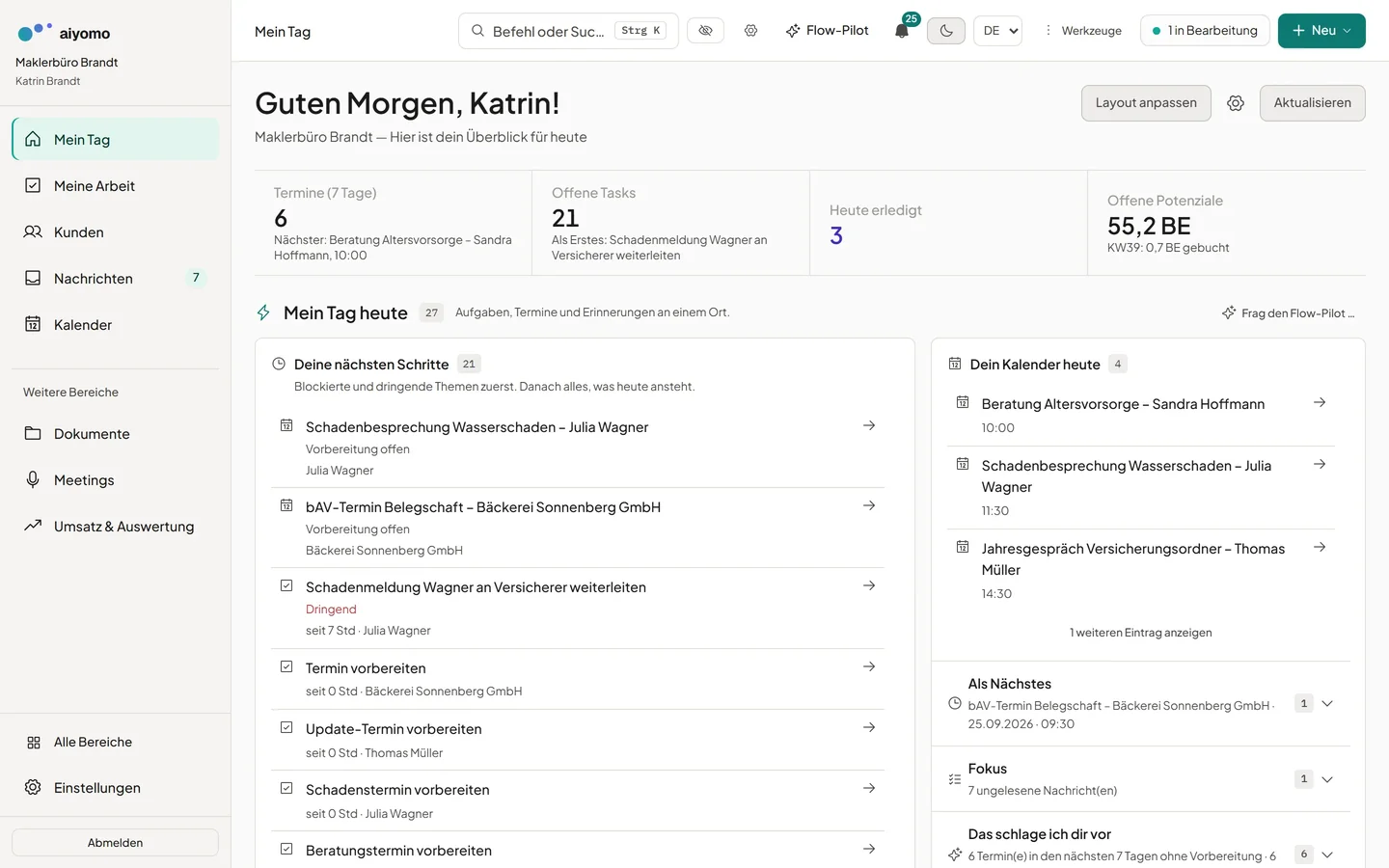This screenshot has width=1389, height=868.
Task: Focus the 'Befehl oder Suche' search field
Action: pos(568,31)
